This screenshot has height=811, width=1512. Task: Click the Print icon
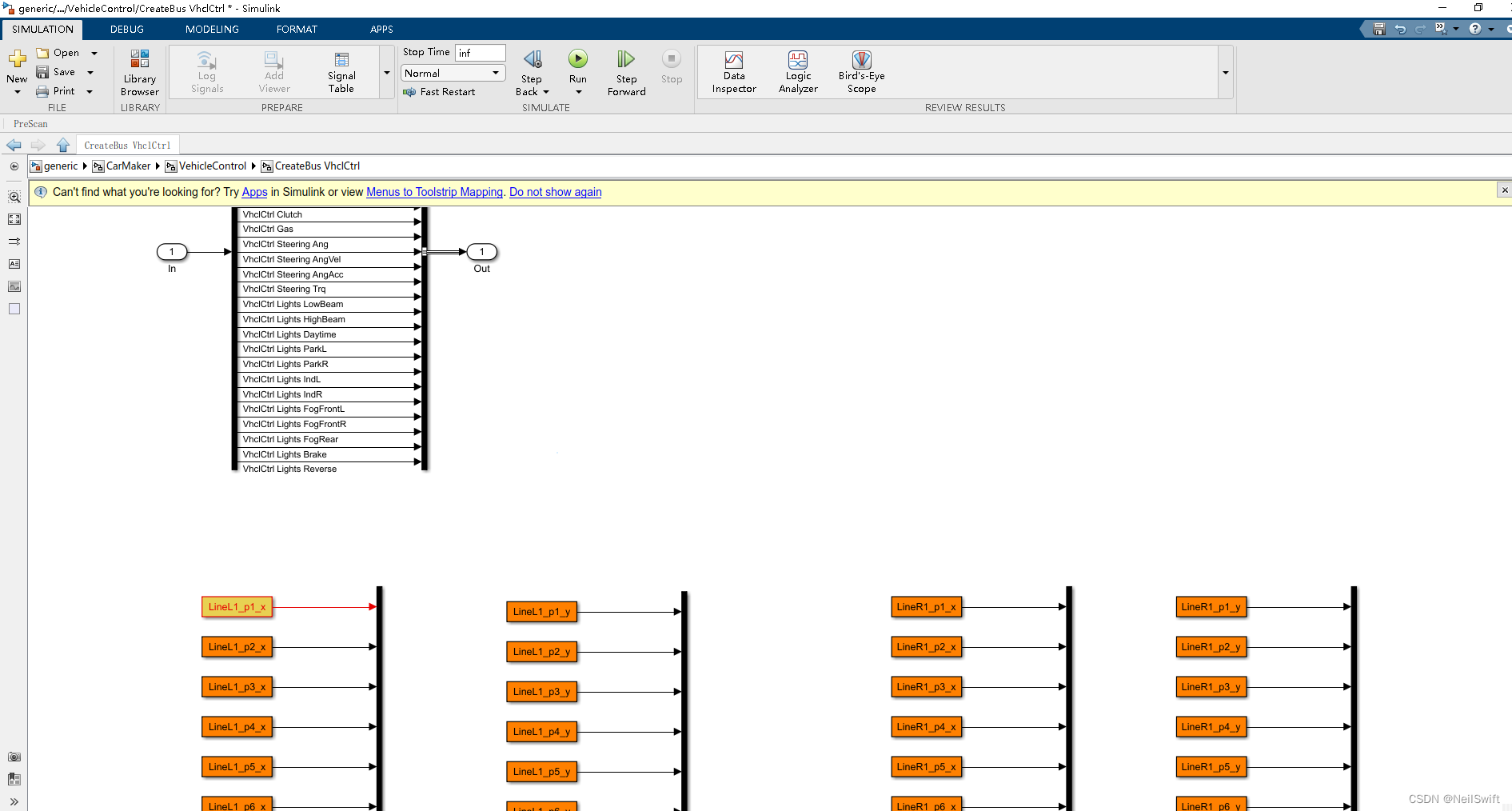point(43,91)
